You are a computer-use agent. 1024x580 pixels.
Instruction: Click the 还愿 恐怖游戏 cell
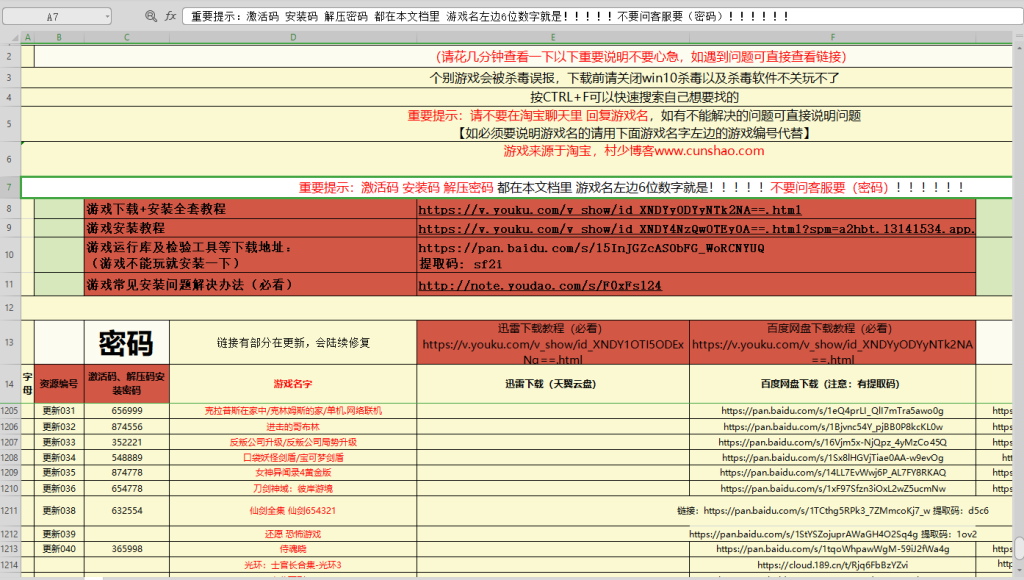coord(293,534)
